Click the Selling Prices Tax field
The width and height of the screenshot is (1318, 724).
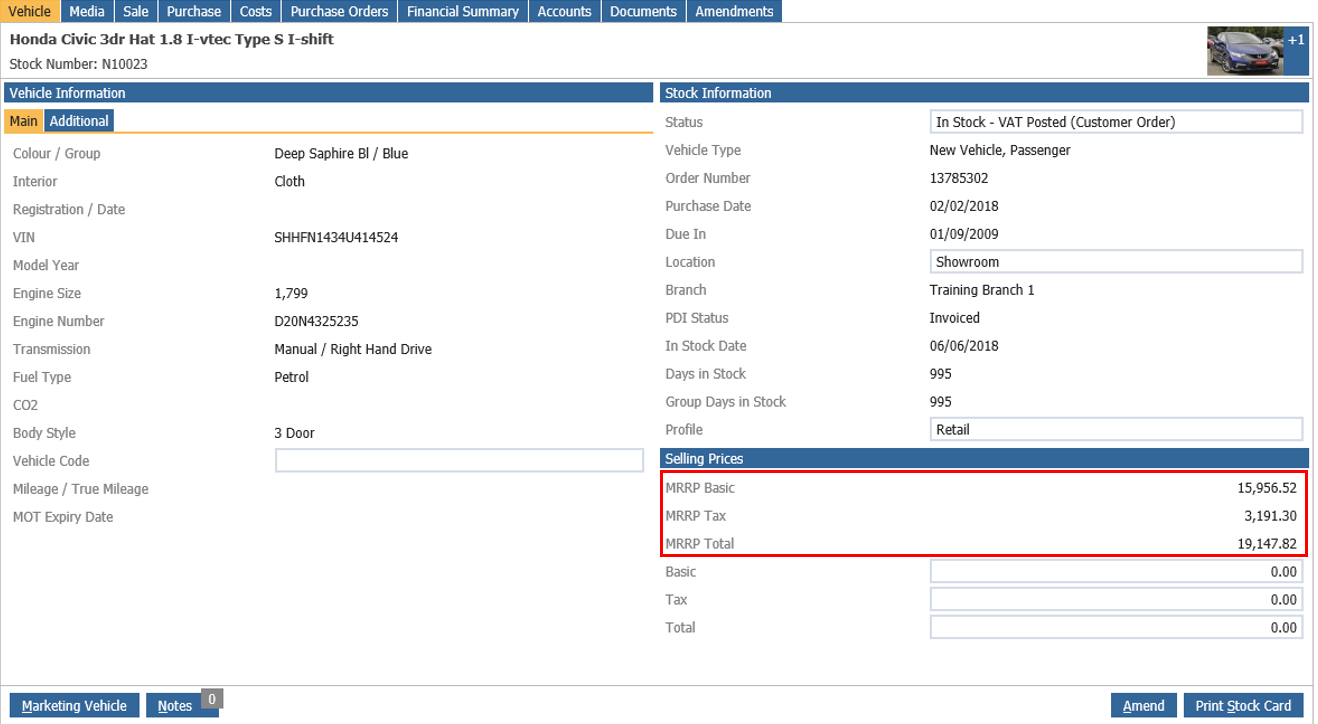pos(1116,600)
